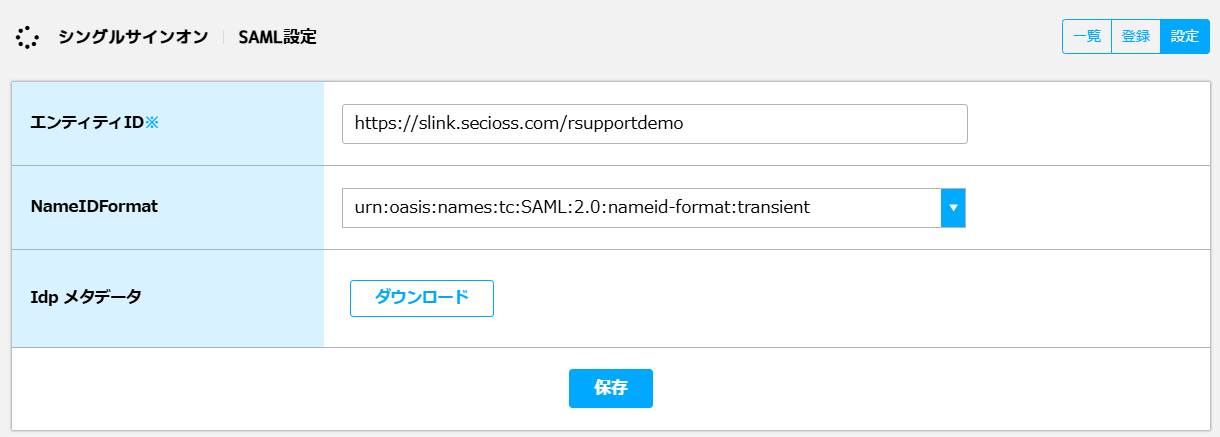Click the シングルサインオン heading
This screenshot has width=1220, height=437.
[x=133, y=37]
